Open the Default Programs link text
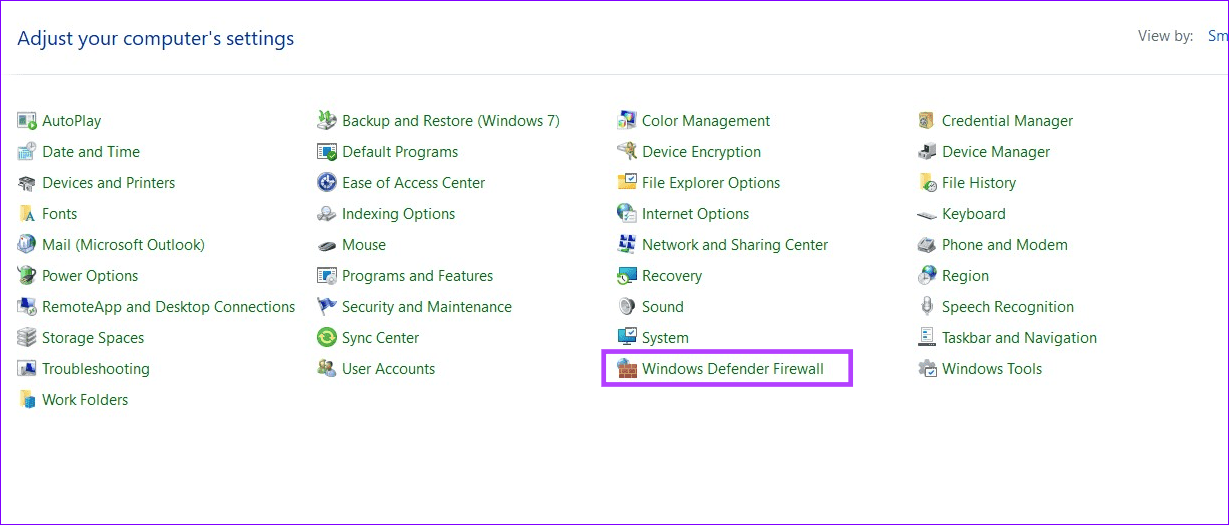This screenshot has width=1229, height=525. tap(400, 152)
